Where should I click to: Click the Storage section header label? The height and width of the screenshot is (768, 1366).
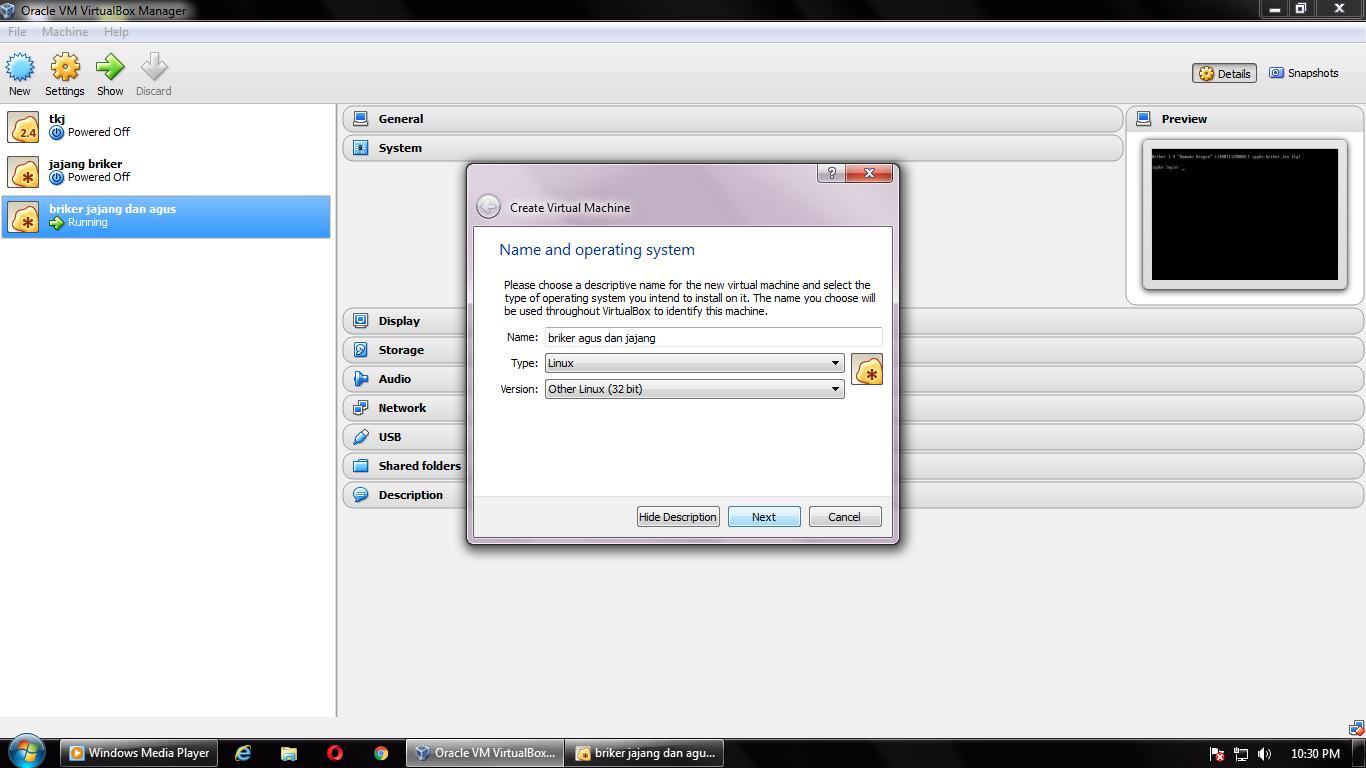[401, 350]
